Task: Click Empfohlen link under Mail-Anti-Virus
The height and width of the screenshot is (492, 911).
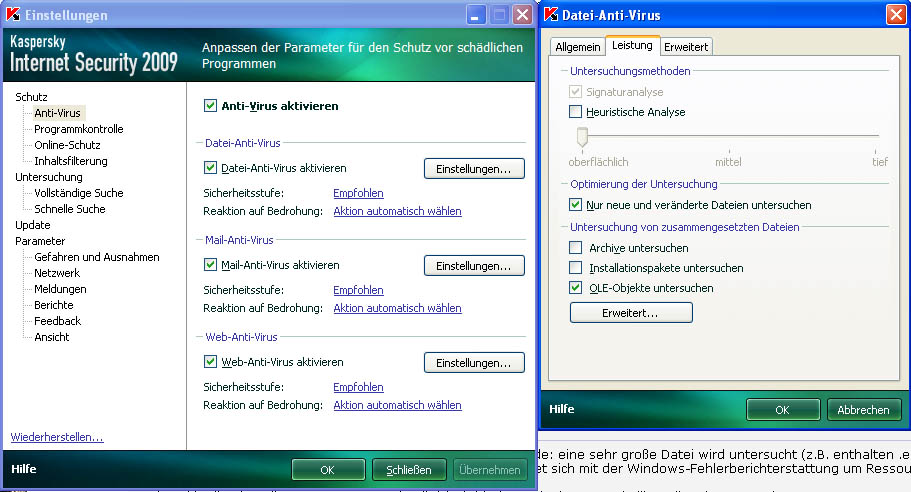Action: [358, 290]
